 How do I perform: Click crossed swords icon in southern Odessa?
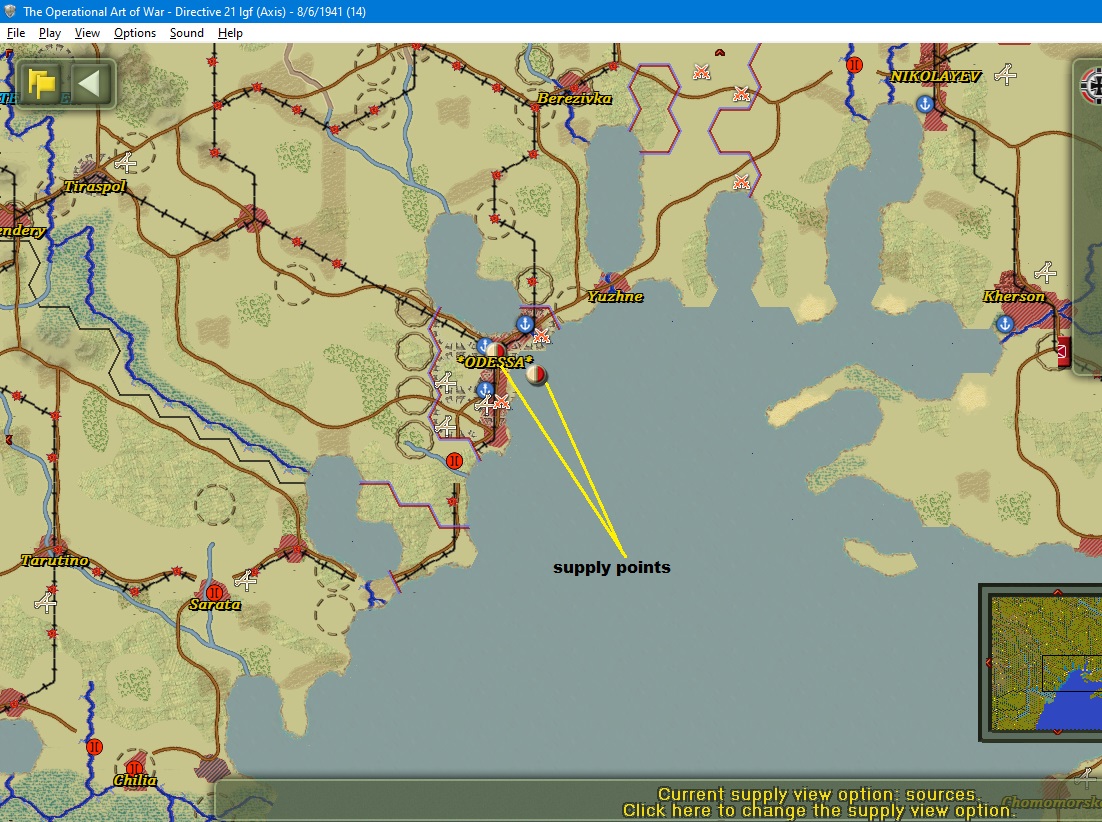[x=500, y=402]
